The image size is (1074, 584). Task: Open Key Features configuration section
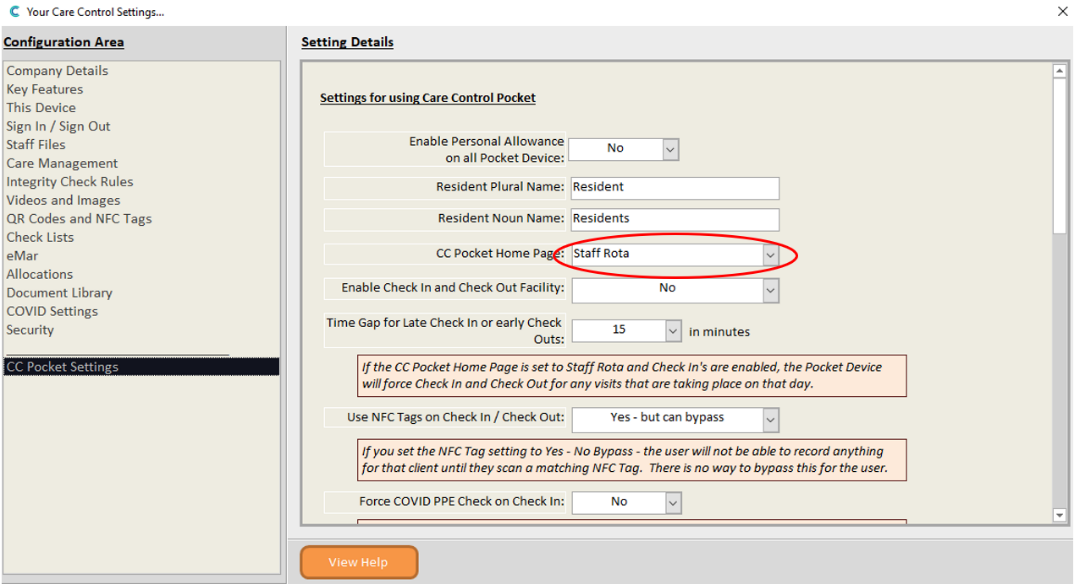coord(45,89)
